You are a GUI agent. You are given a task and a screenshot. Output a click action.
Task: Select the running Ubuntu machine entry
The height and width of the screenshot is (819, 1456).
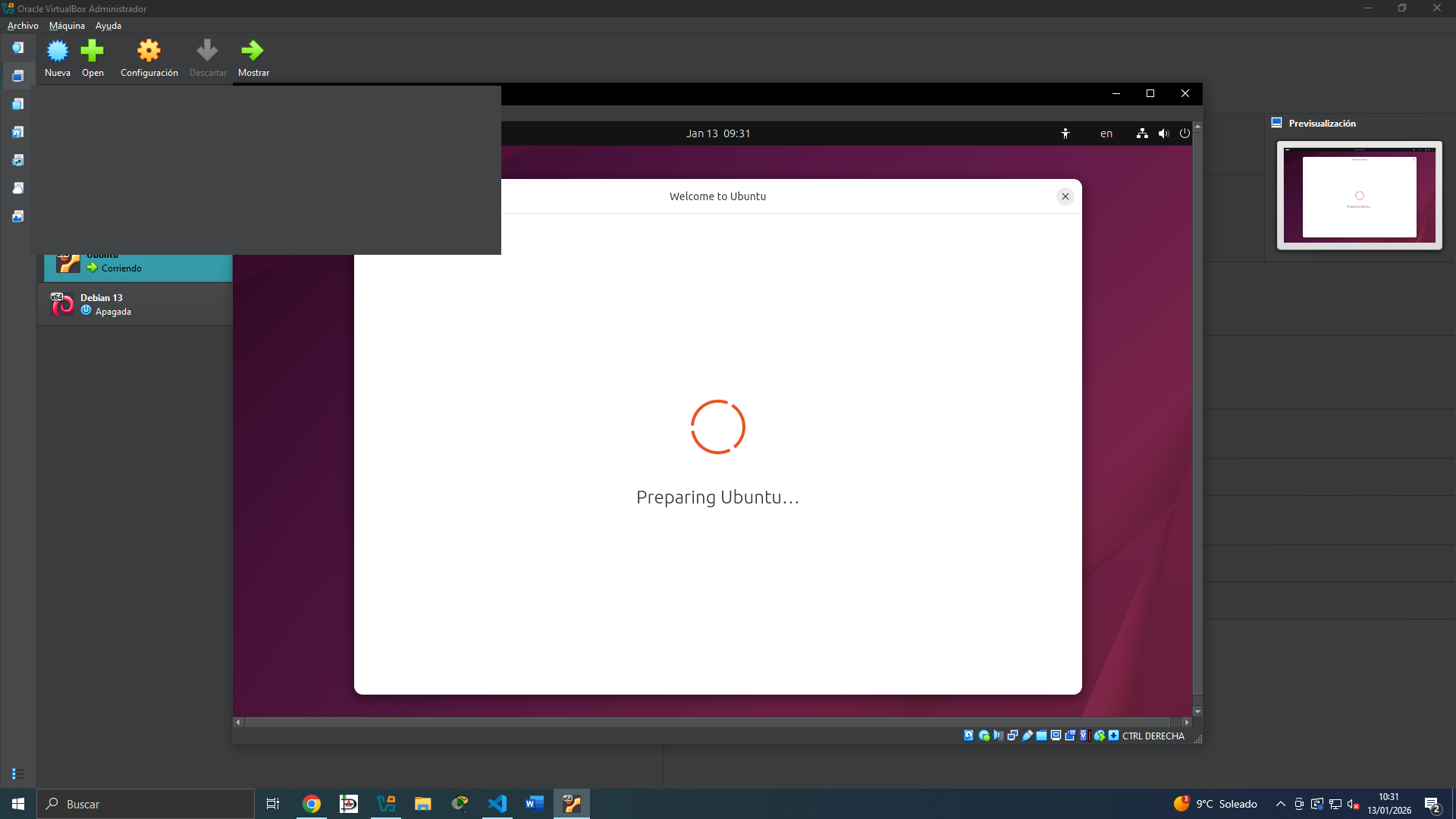138,268
